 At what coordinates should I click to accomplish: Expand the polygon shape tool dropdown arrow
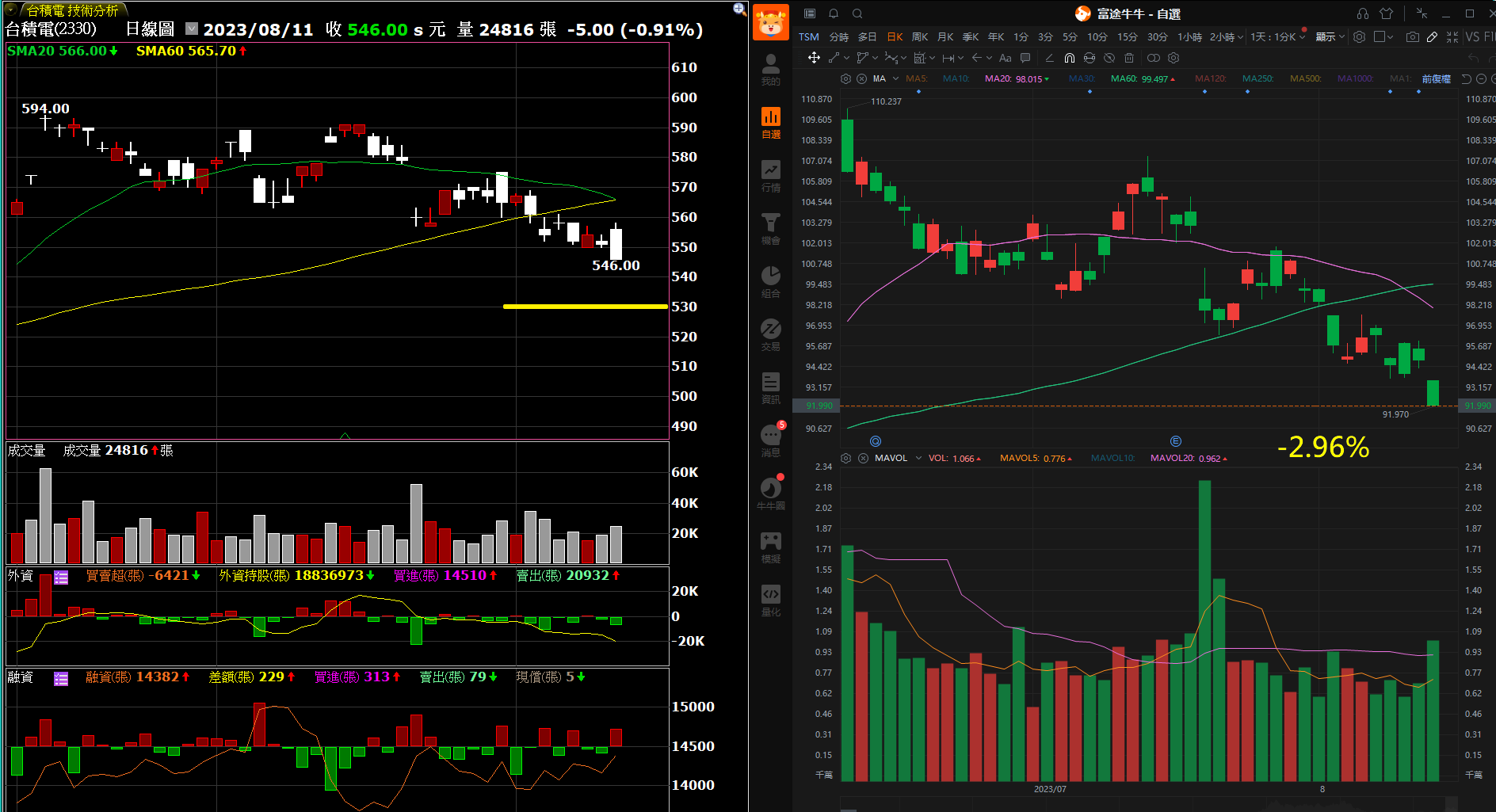[x=876, y=58]
